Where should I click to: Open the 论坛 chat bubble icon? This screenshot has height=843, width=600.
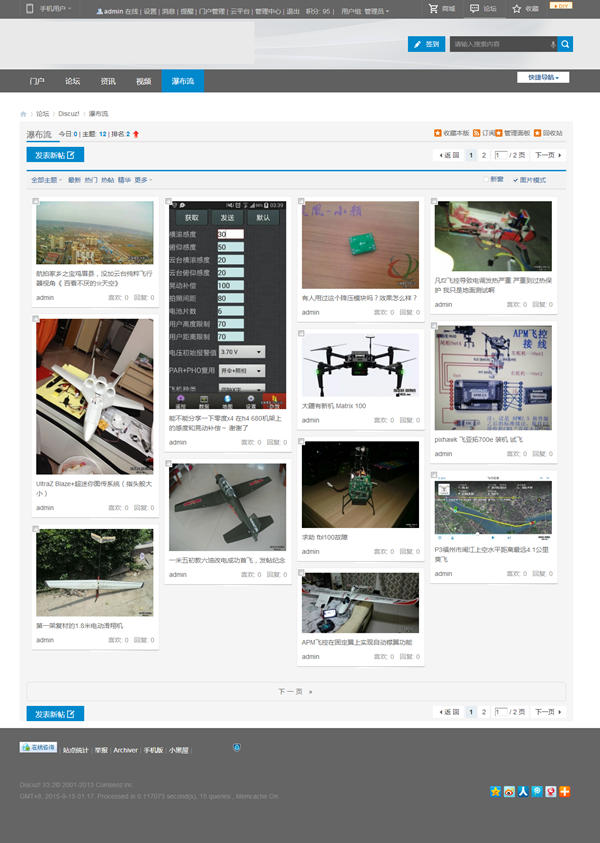point(474,8)
